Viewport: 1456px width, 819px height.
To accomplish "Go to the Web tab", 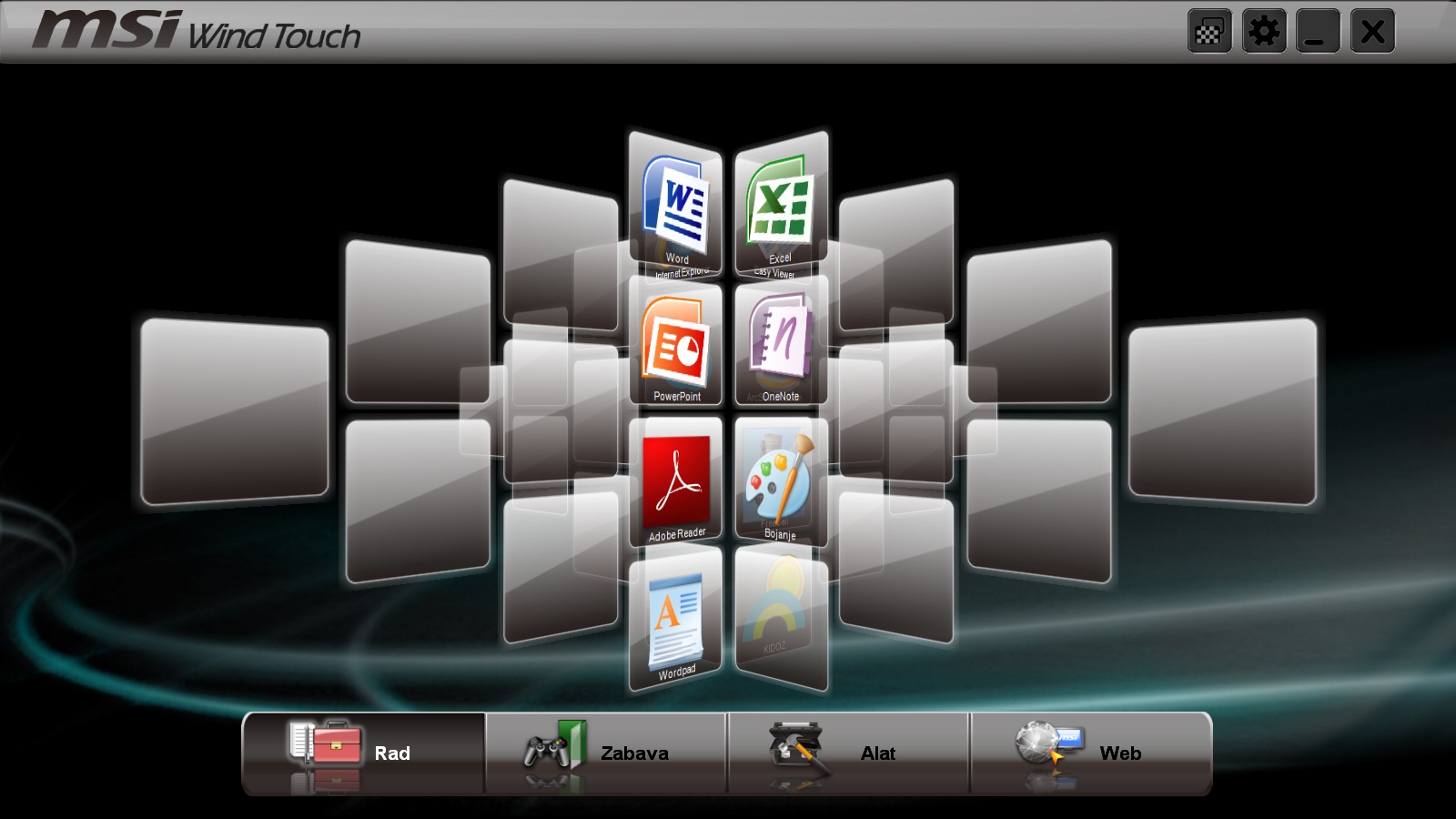I will click(1091, 753).
